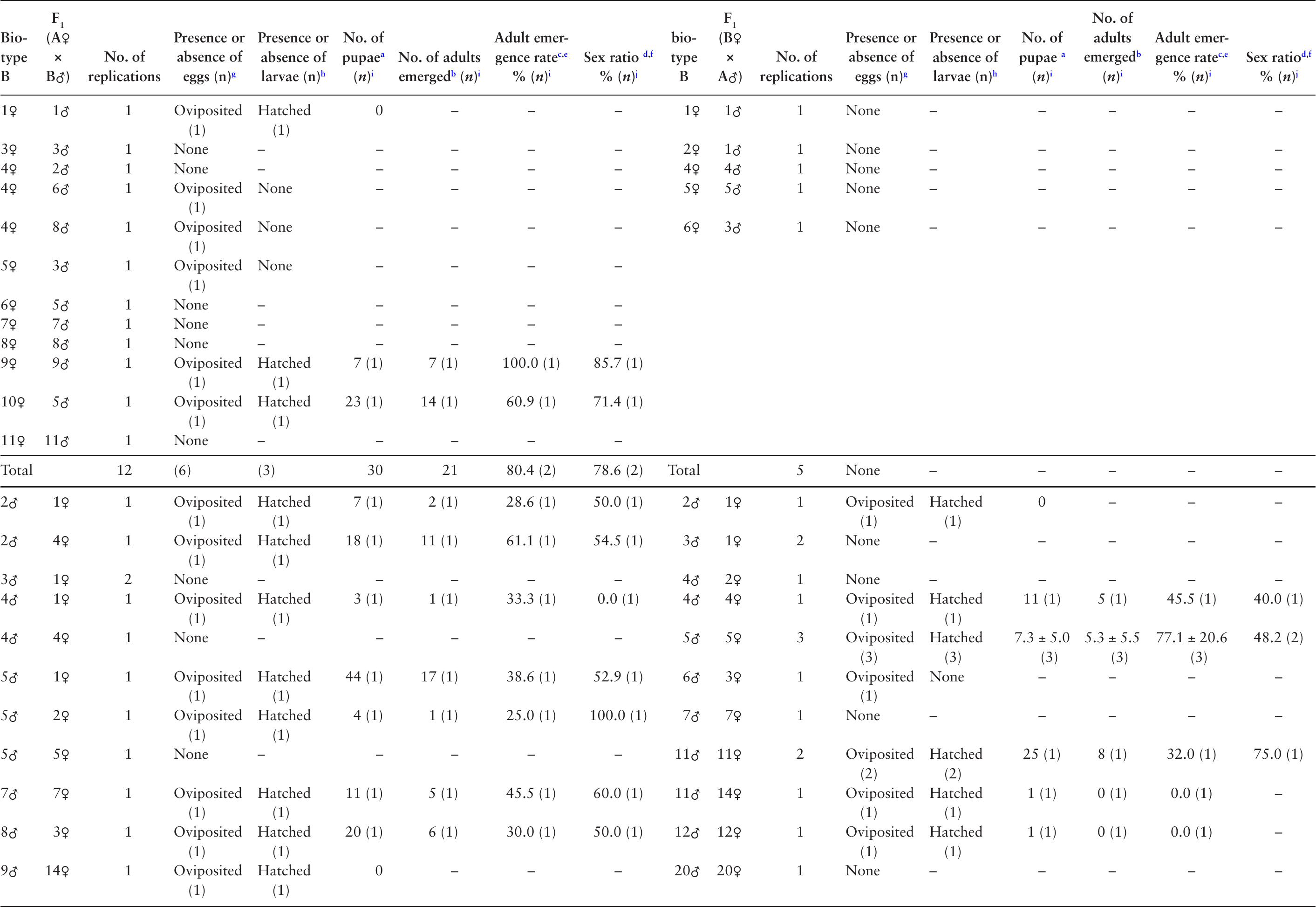Select total sex ratio '78.6 (2)'
The height and width of the screenshot is (907, 1316).
click(618, 470)
